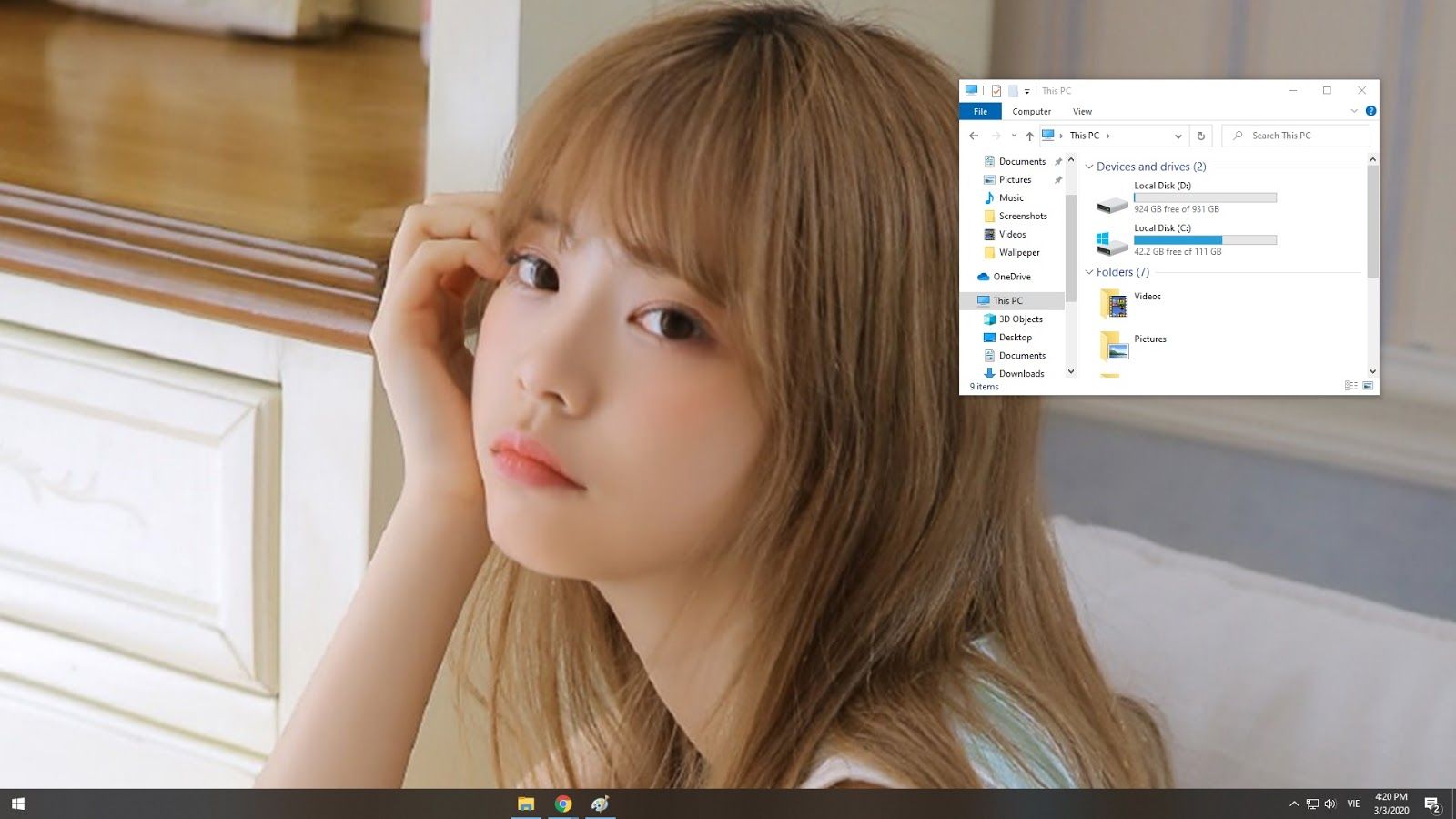1456x819 pixels.
Task: Open the File menu
Action: pyautogui.click(x=980, y=111)
